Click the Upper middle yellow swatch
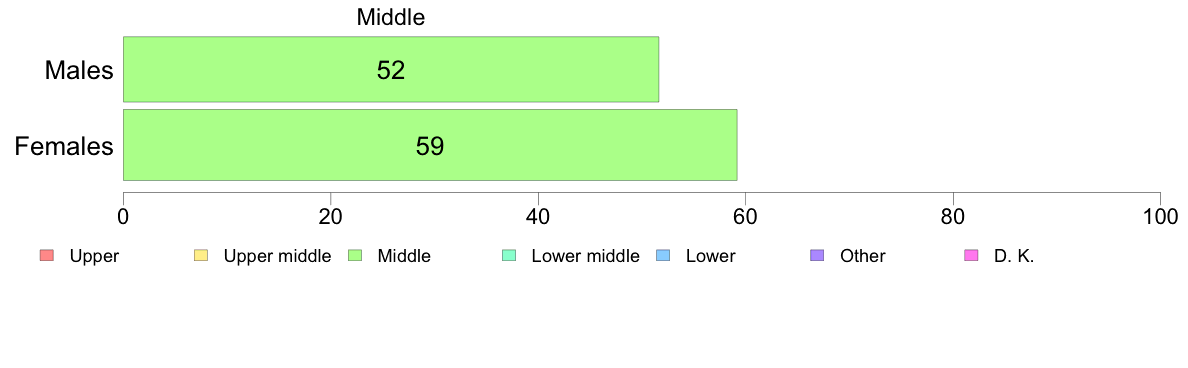This screenshot has width=1188, height=368. click(201, 256)
